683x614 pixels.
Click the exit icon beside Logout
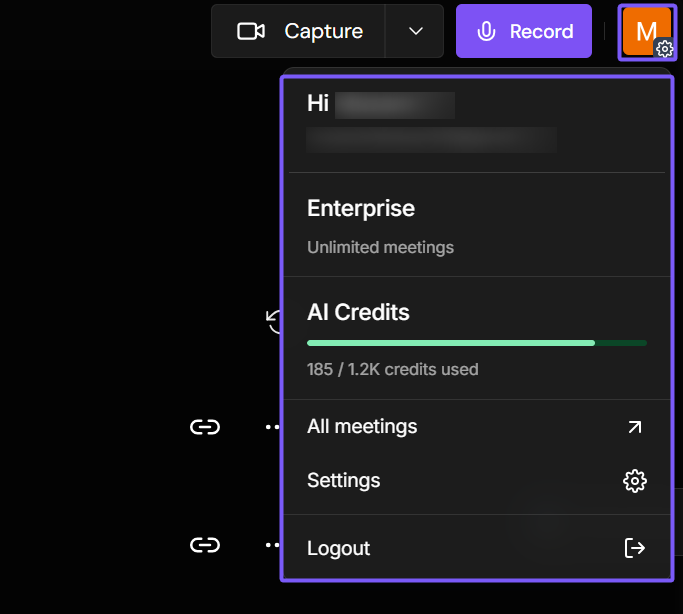click(x=634, y=548)
